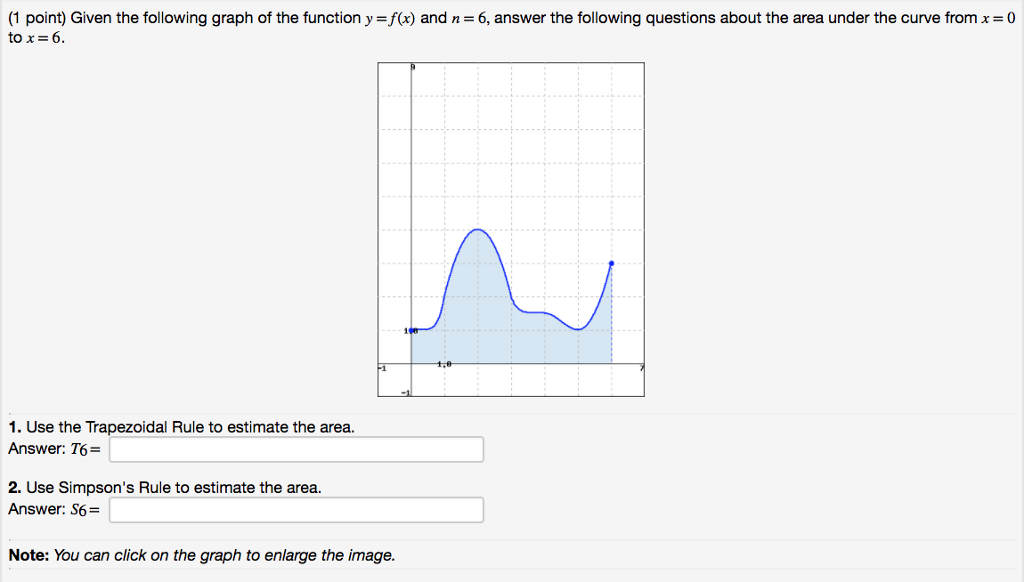This screenshot has height=582, width=1024.
Task: Click the y-axis label 9 on the graph
Action: click(x=412, y=66)
